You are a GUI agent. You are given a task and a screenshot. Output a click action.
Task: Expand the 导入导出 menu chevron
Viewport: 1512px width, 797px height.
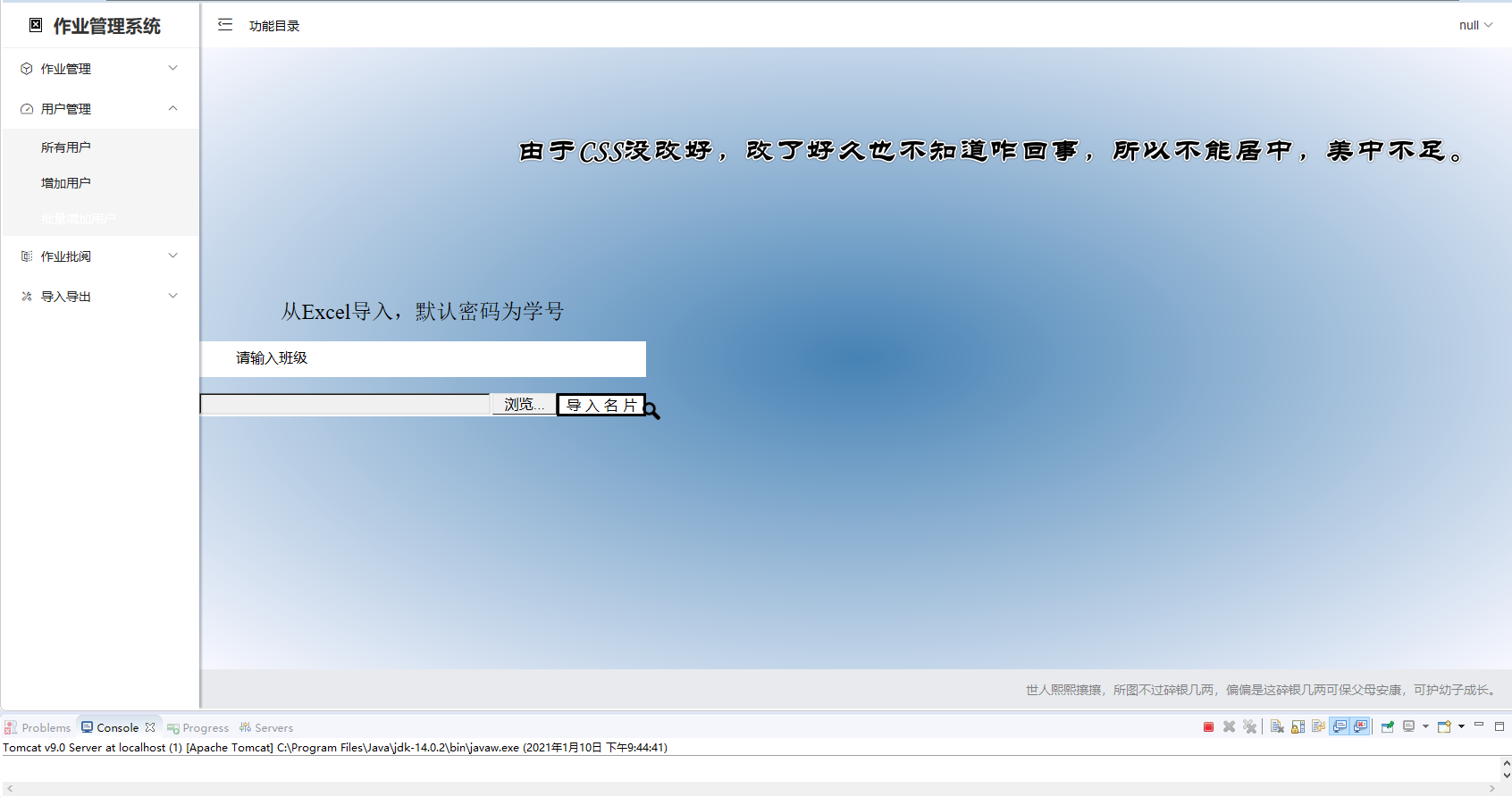coord(173,296)
